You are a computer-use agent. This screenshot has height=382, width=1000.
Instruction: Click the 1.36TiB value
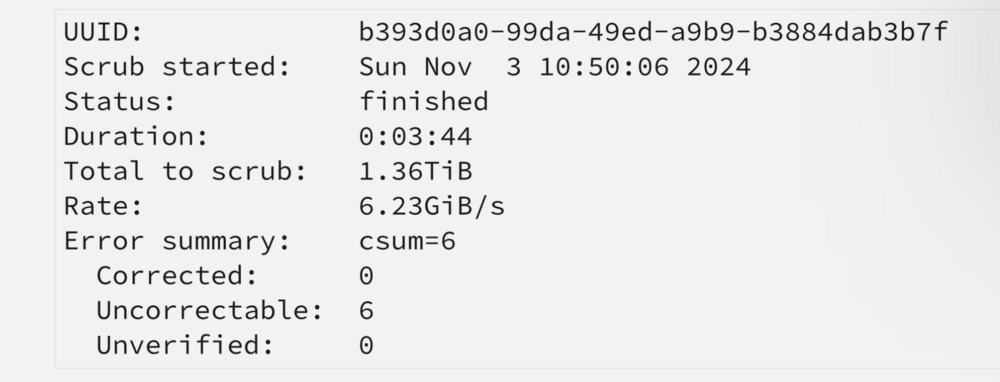click(x=416, y=171)
